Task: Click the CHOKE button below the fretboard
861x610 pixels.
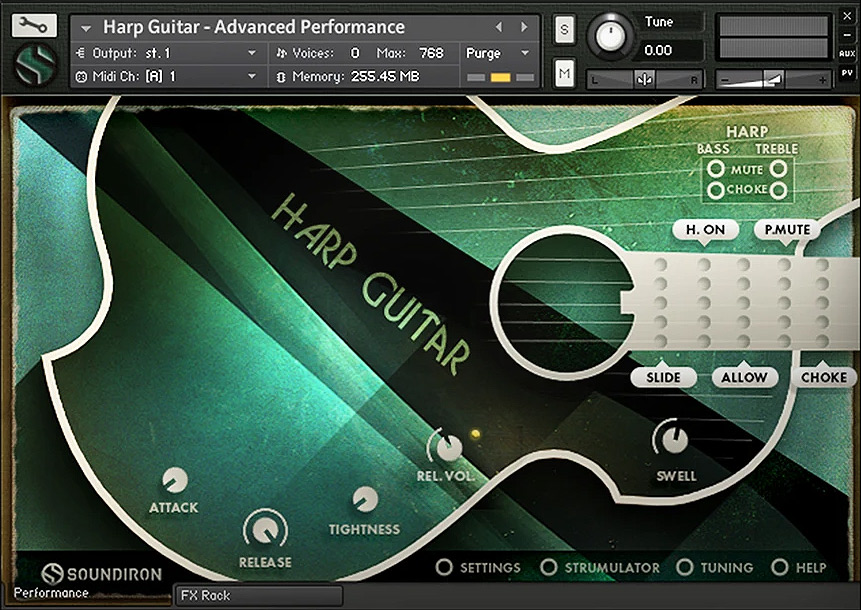Action: (x=824, y=377)
